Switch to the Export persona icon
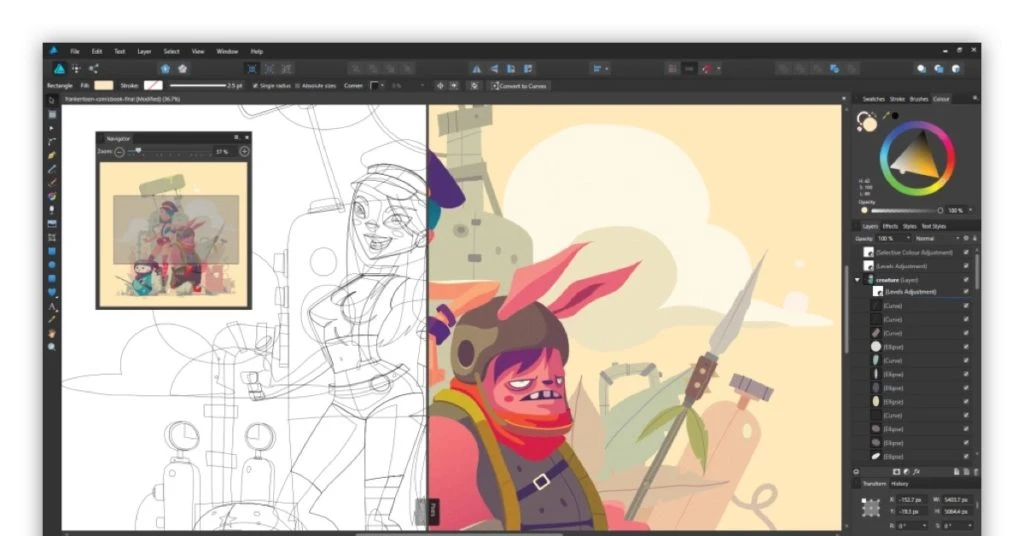Image resolution: width=1024 pixels, height=536 pixels. (94, 68)
